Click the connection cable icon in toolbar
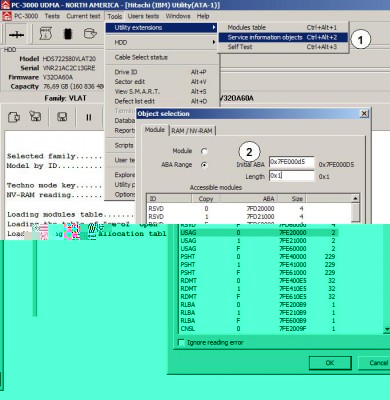390x400 pixels. click(16, 34)
